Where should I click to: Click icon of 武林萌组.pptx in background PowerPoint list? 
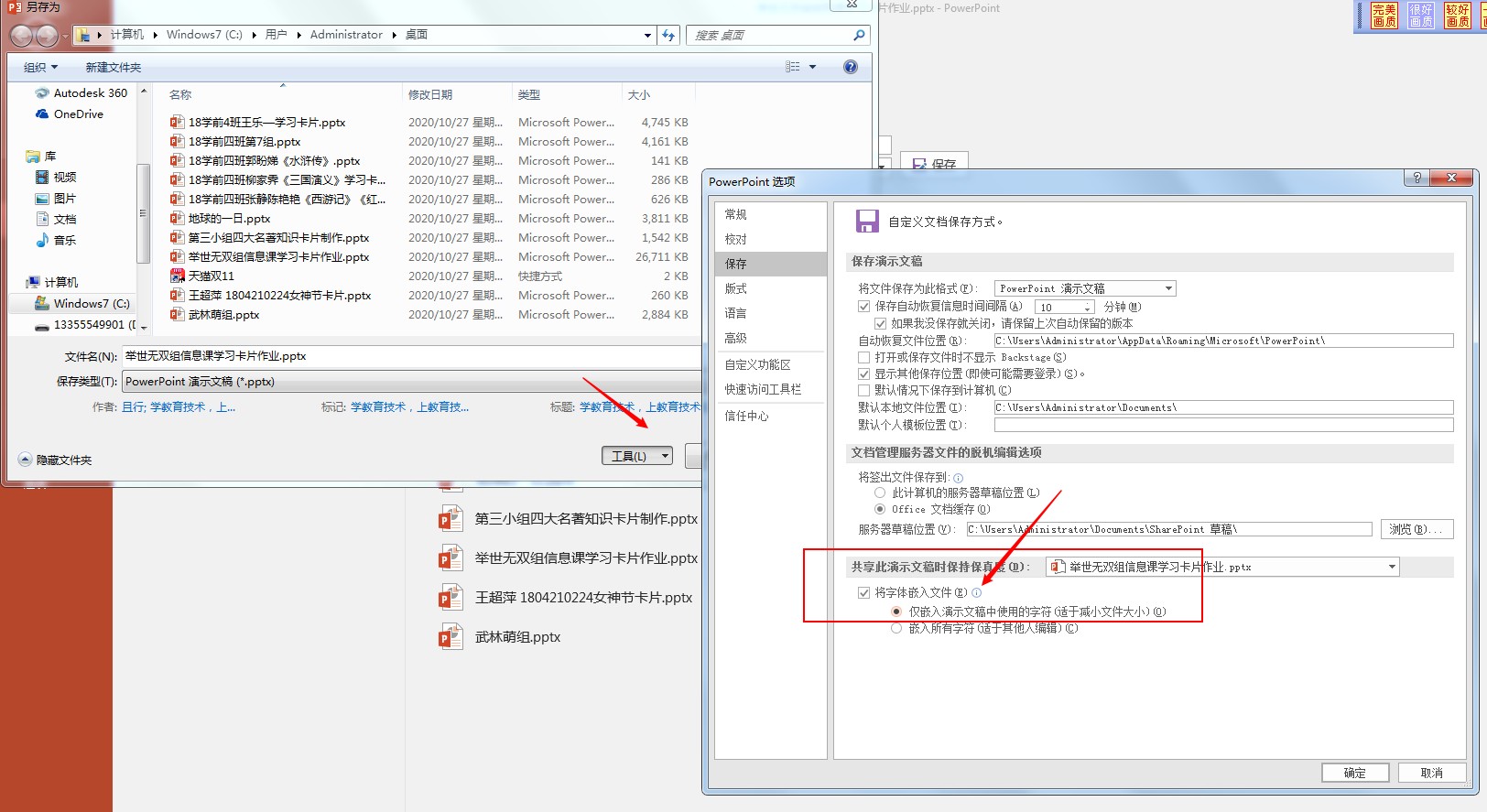[x=450, y=636]
